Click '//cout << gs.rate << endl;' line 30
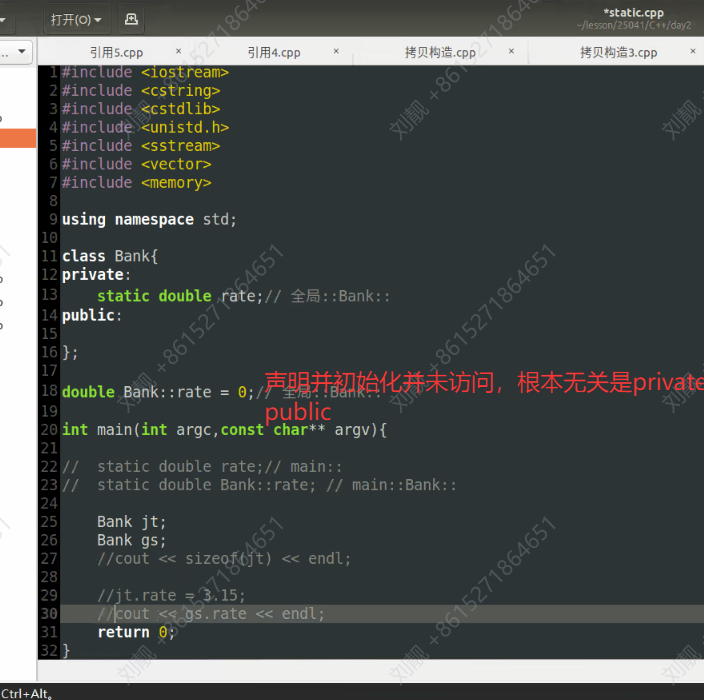Viewport: 704px width, 700px height. pyautogui.click(x=211, y=614)
